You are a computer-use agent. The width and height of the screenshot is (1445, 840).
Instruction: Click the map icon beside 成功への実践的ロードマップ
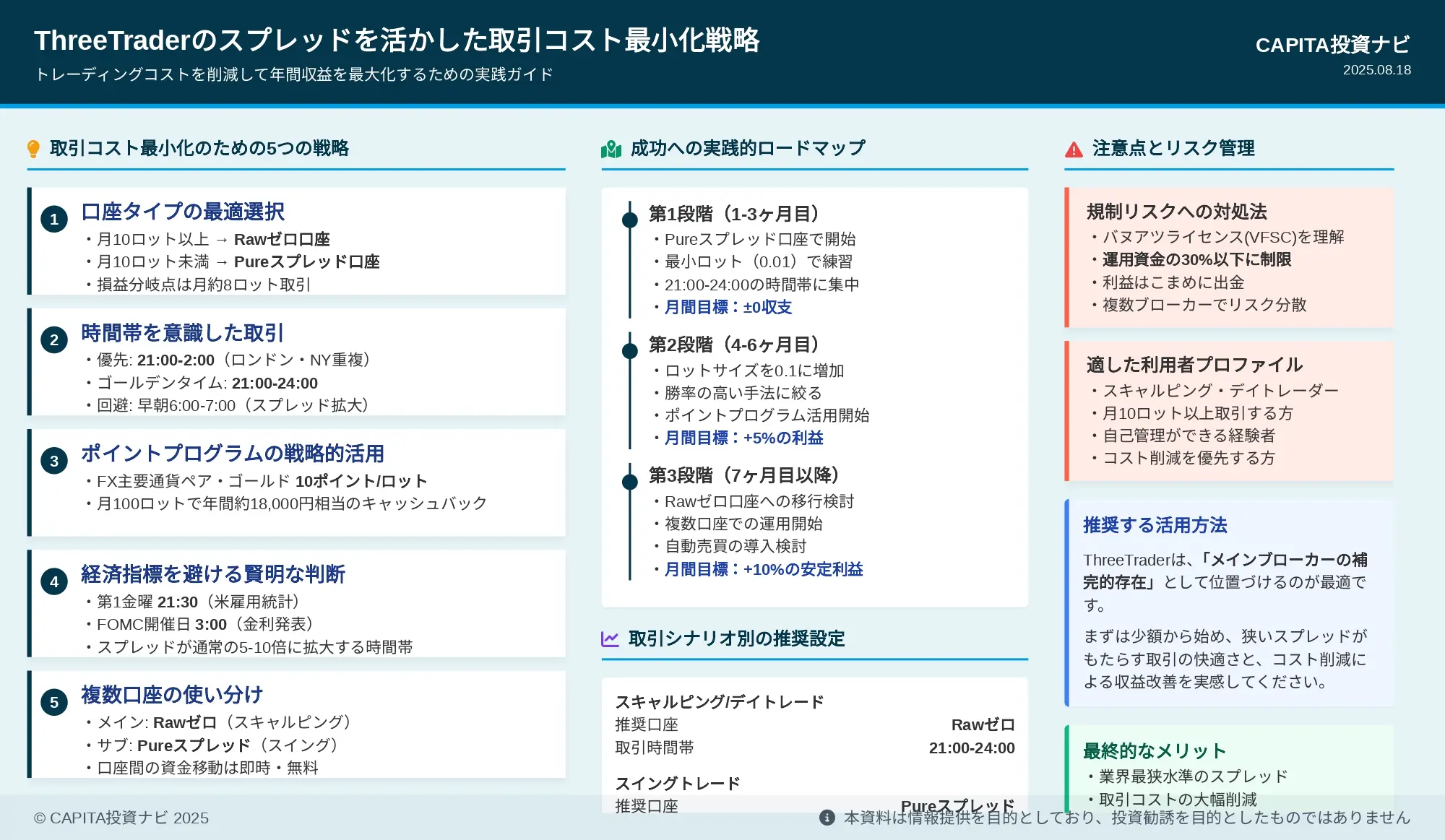pos(611,149)
